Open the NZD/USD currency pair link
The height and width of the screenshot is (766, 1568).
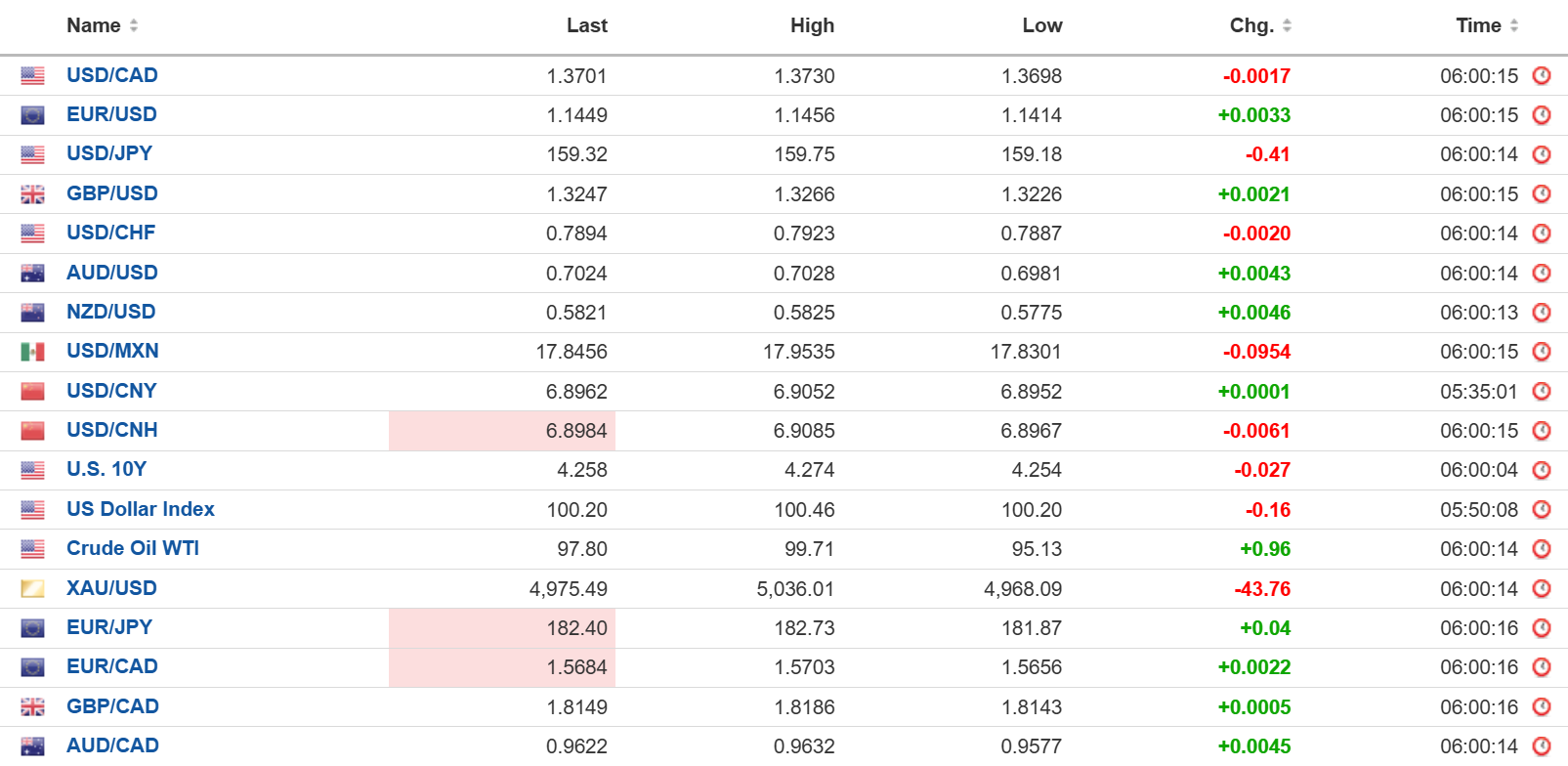111,312
